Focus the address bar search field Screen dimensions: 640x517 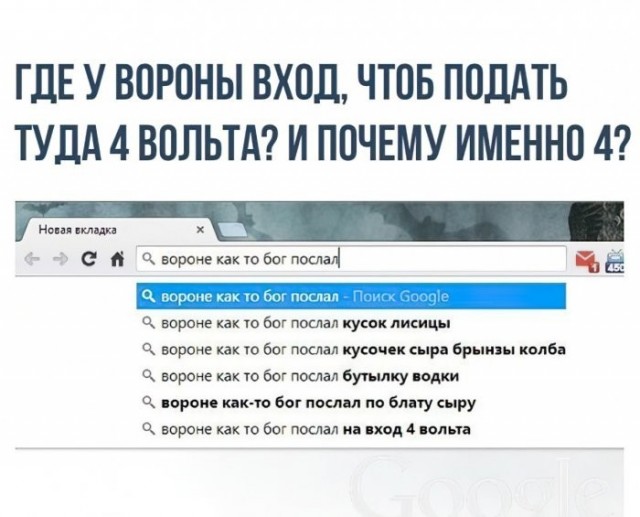tap(351, 259)
